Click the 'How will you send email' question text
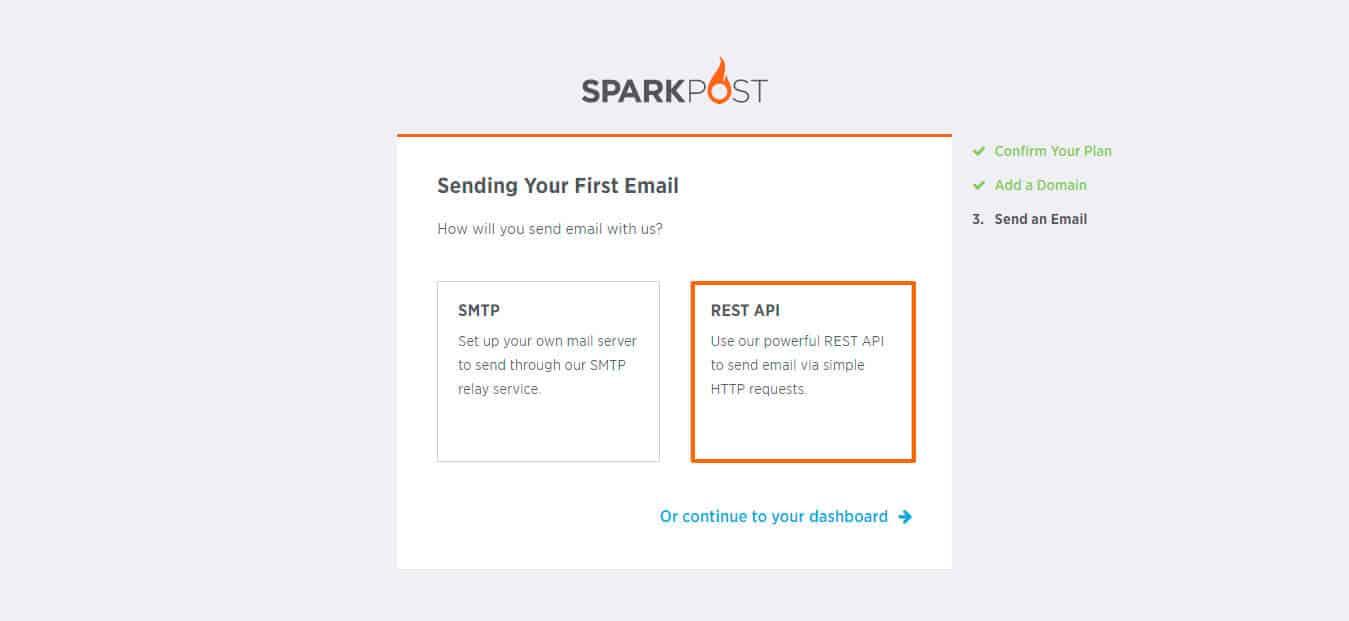Image resolution: width=1349 pixels, height=621 pixels. point(550,229)
